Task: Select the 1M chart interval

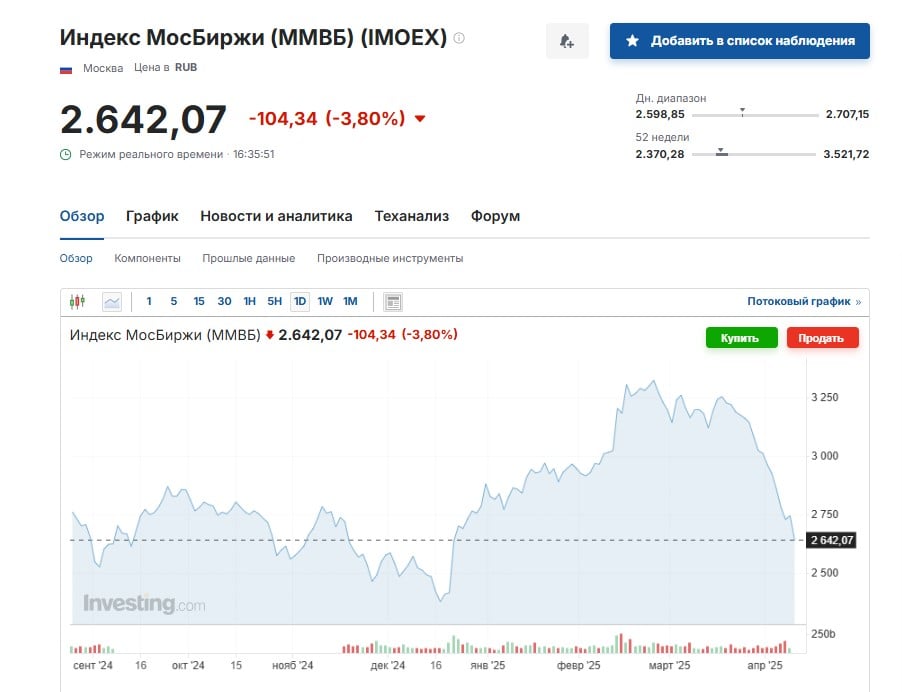Action: pos(350,301)
